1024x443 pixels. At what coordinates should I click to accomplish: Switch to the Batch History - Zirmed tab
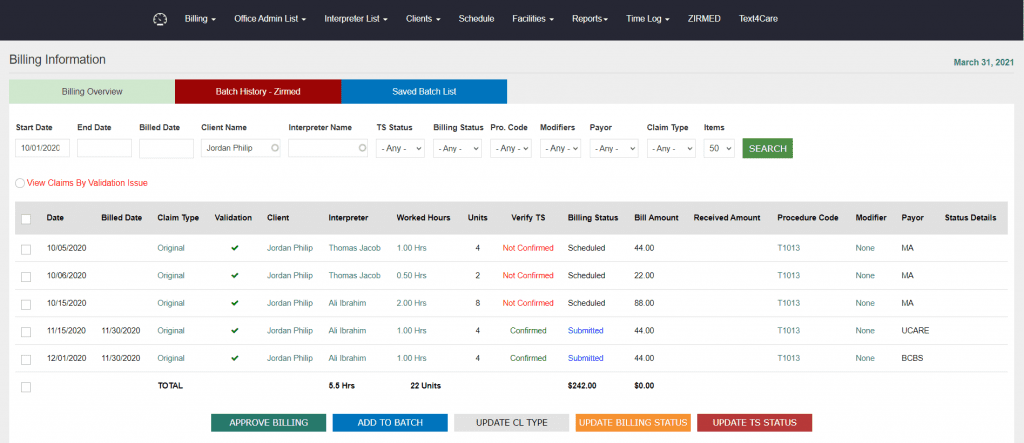(x=258, y=92)
